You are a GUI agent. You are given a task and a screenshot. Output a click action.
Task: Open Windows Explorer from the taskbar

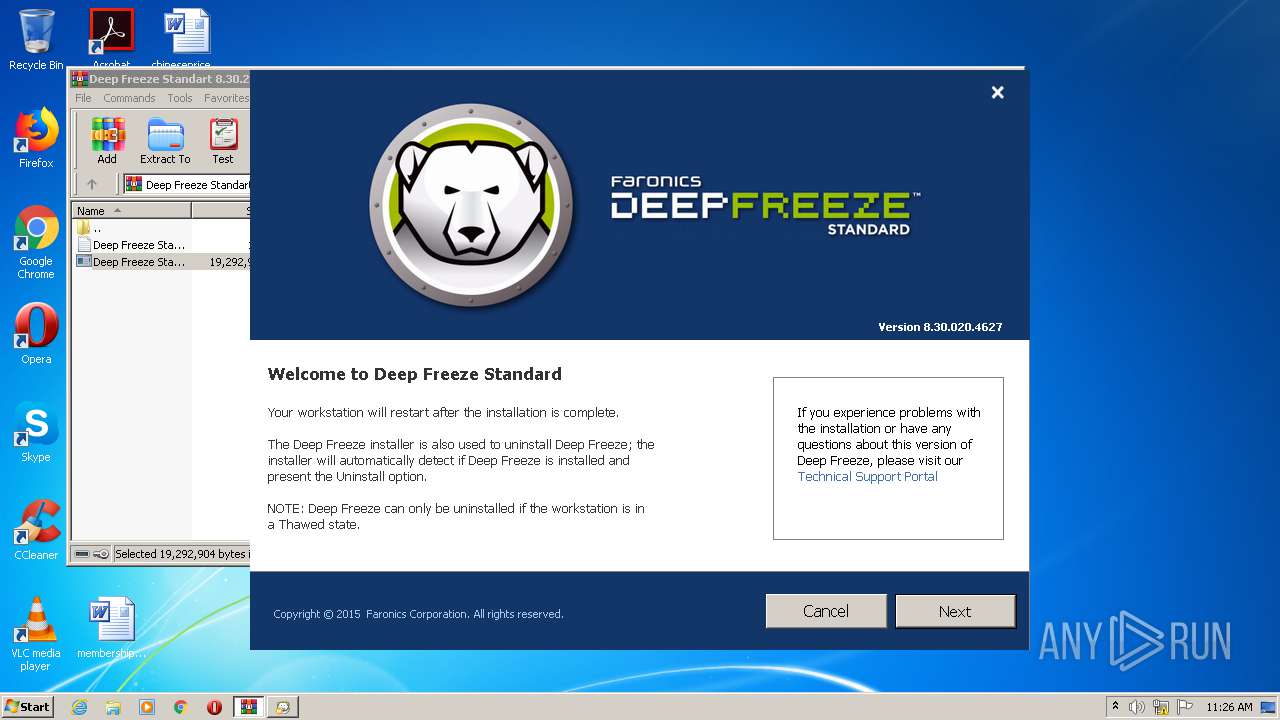click(x=113, y=707)
